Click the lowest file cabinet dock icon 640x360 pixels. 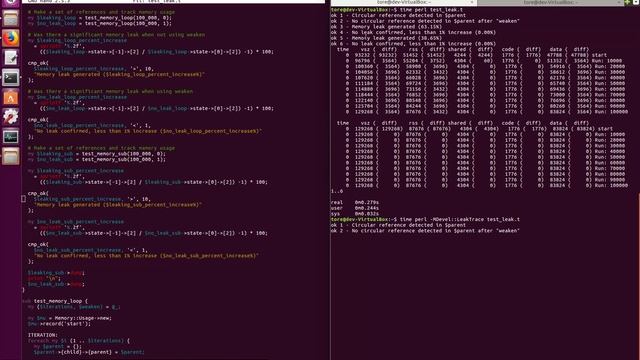coord(11,156)
